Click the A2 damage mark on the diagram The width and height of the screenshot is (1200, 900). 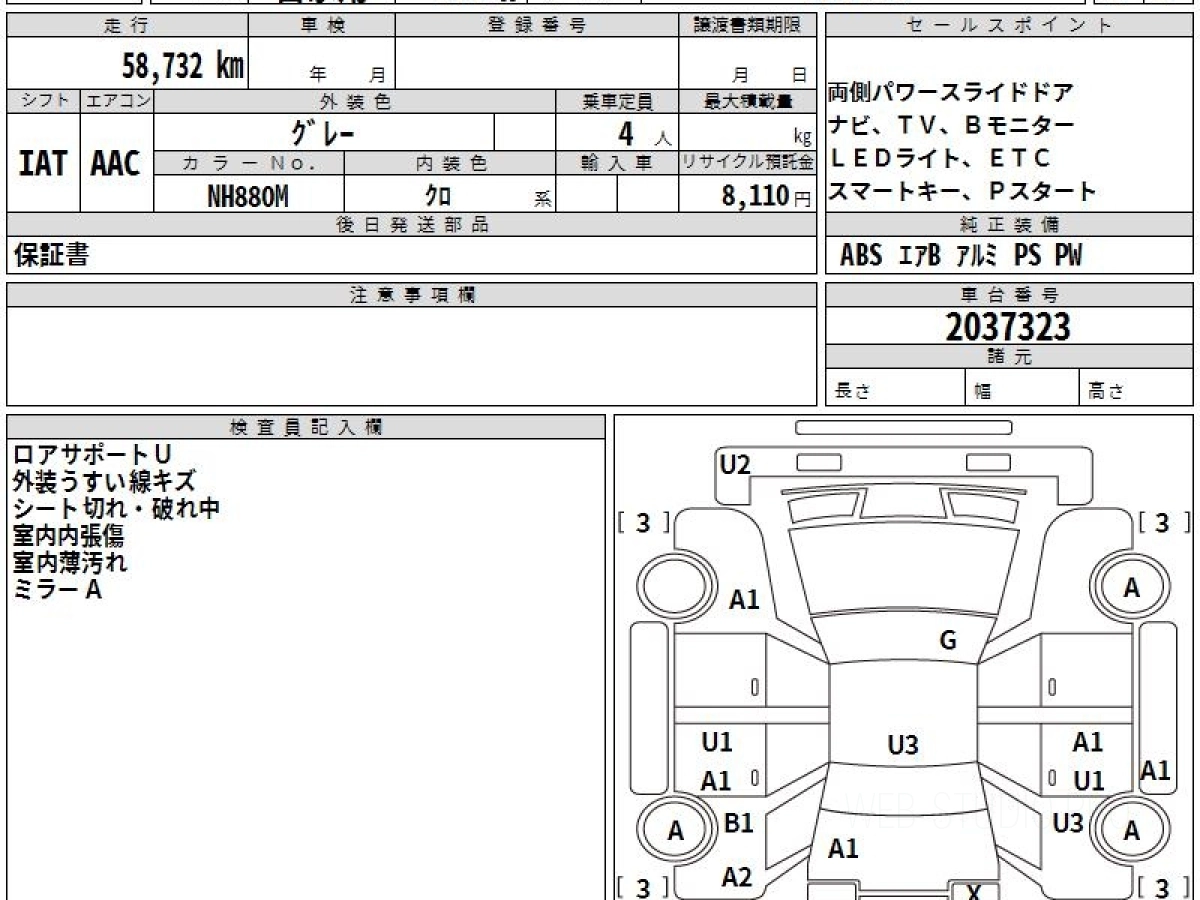point(737,877)
